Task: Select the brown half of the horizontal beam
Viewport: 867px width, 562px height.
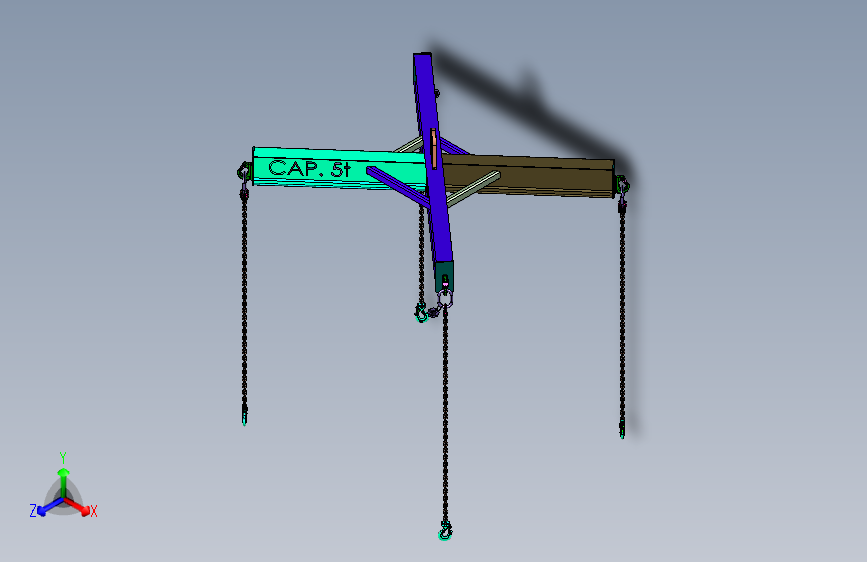Action: pyautogui.click(x=531, y=176)
